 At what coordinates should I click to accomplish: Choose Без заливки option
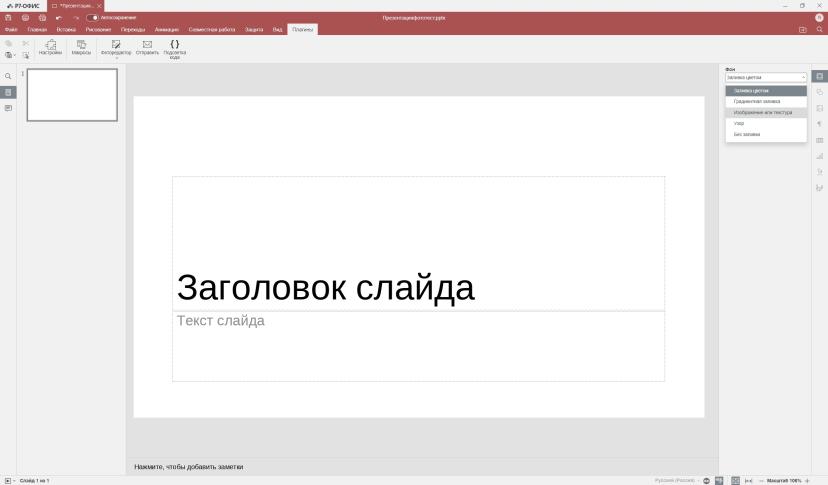(766, 134)
